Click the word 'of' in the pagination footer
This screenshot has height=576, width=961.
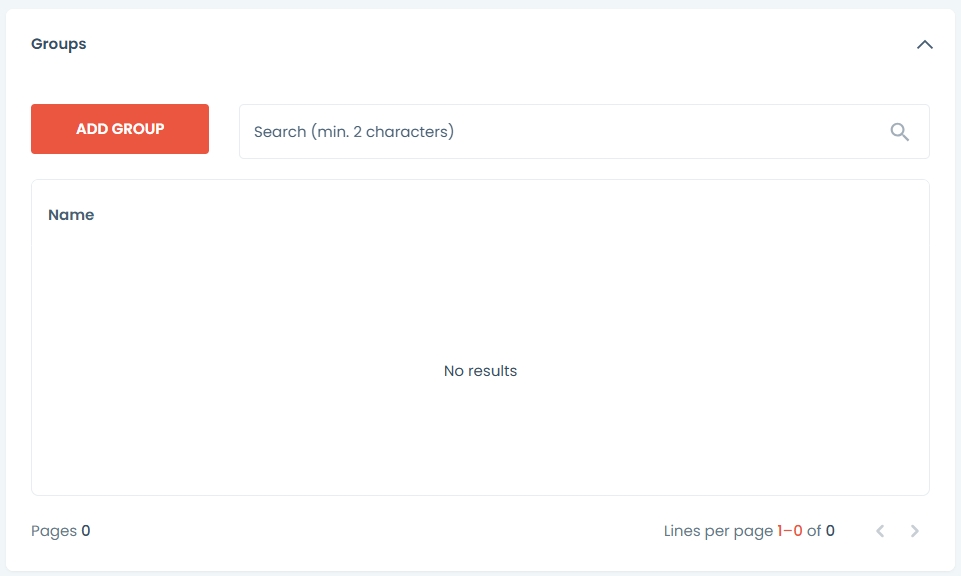click(814, 531)
